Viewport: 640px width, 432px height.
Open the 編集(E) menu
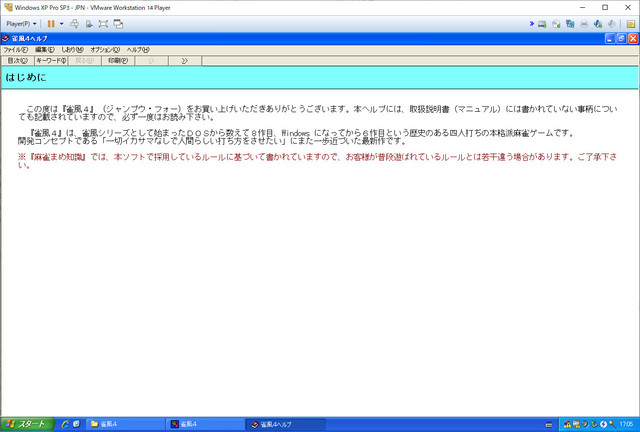click(44, 50)
